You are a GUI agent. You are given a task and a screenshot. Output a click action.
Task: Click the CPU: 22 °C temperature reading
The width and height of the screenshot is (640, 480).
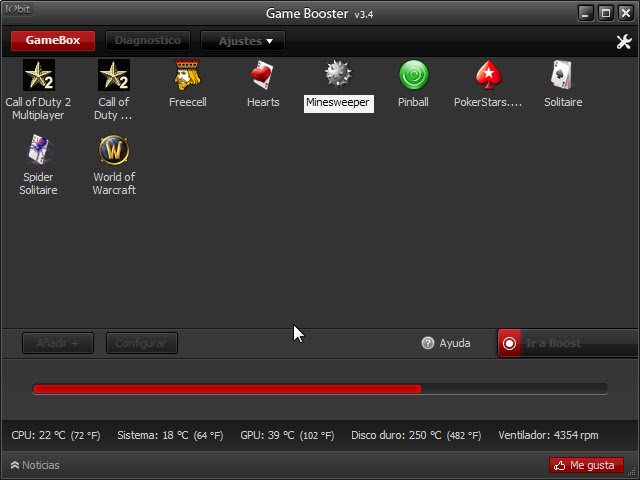point(56,436)
